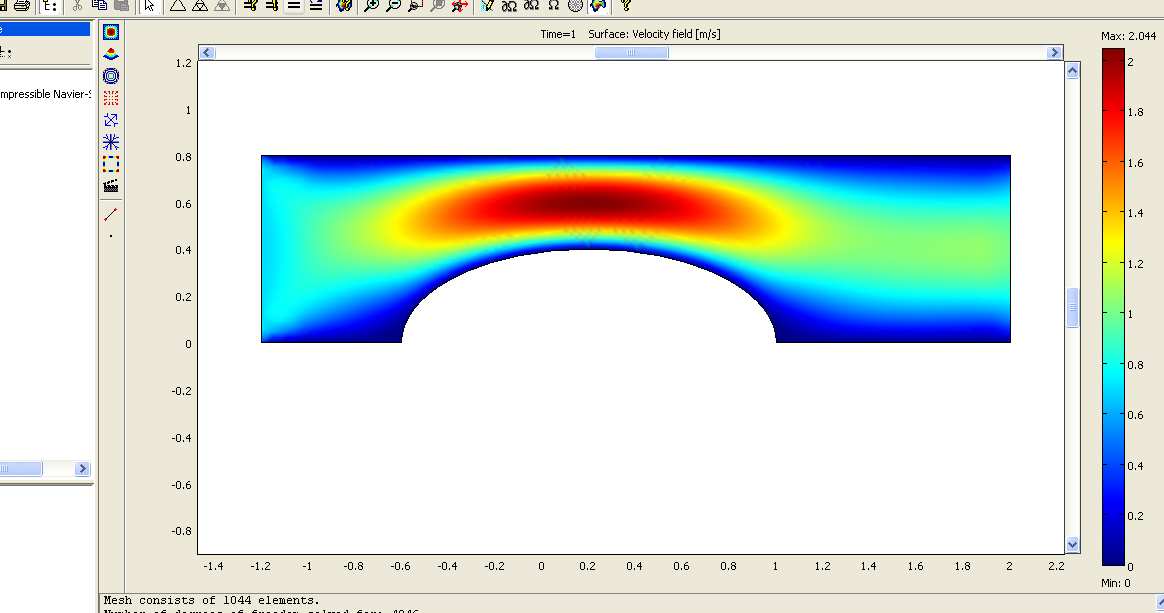Click the 'Mesh consists of 1044 elements' message
The width and height of the screenshot is (1164, 613).
[212, 600]
